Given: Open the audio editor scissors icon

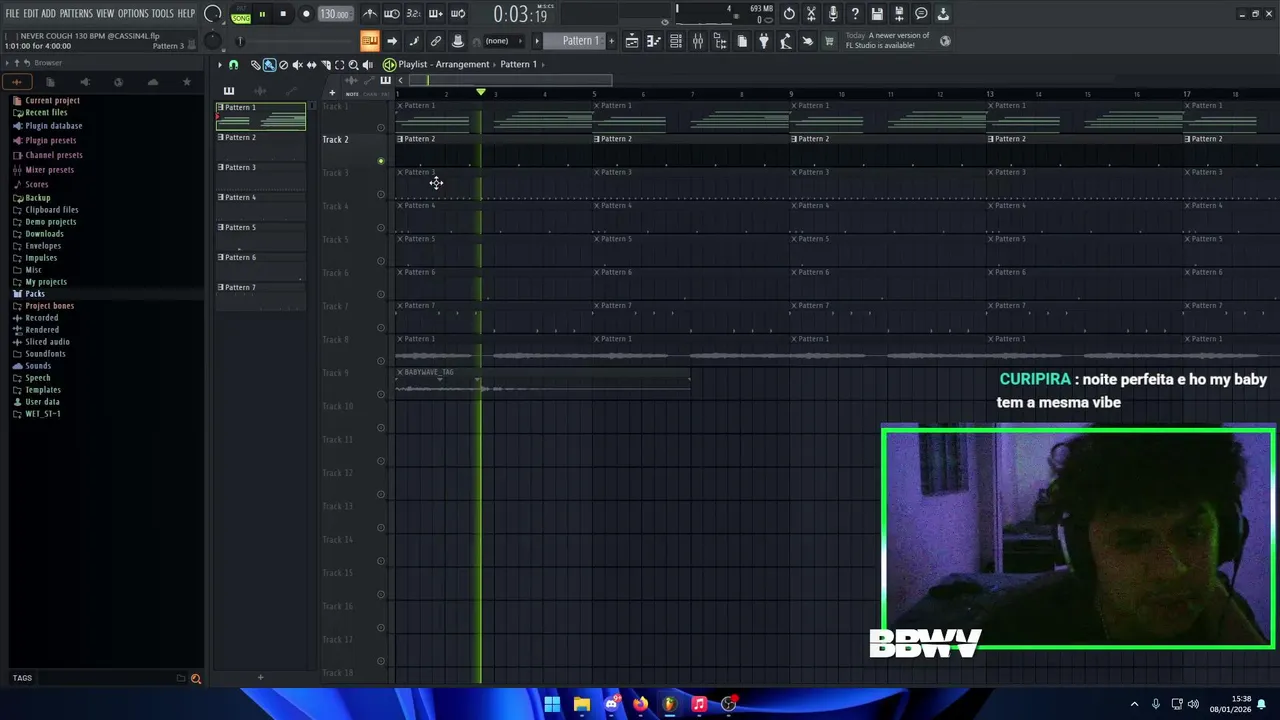Looking at the screenshot, I should (811, 14).
